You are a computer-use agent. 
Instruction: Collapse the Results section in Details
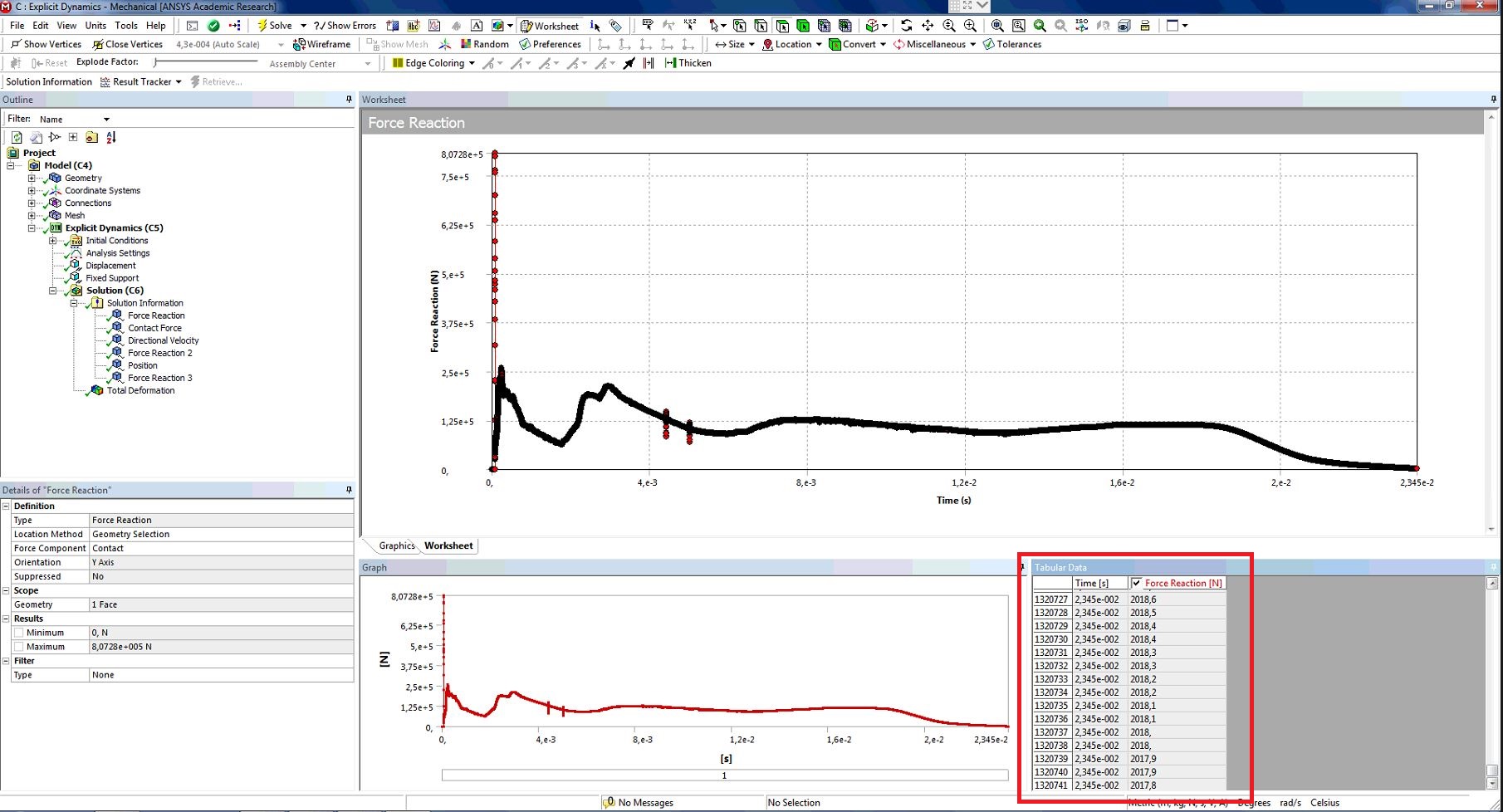click(6, 619)
